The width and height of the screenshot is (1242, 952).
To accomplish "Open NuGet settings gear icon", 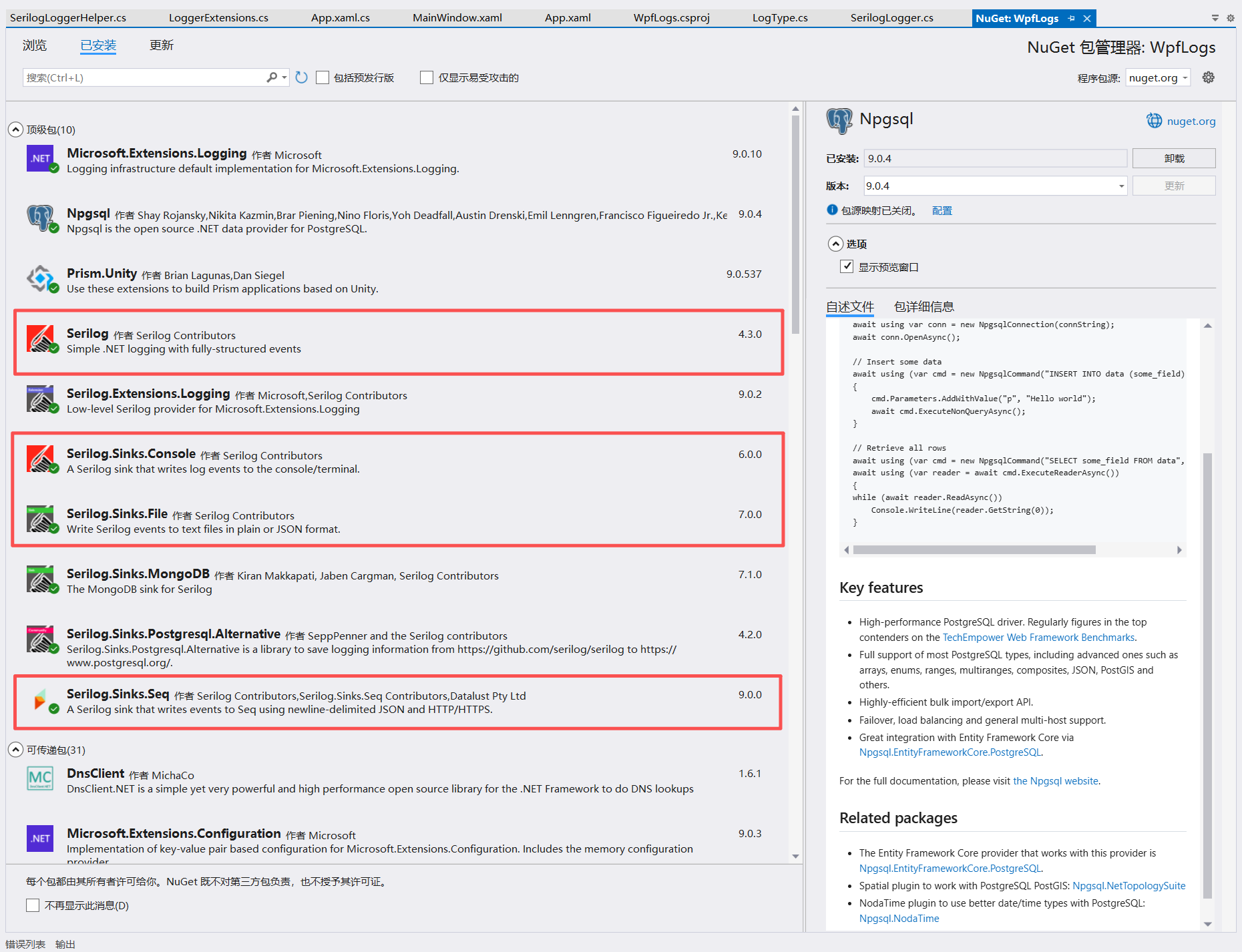I will [x=1208, y=77].
